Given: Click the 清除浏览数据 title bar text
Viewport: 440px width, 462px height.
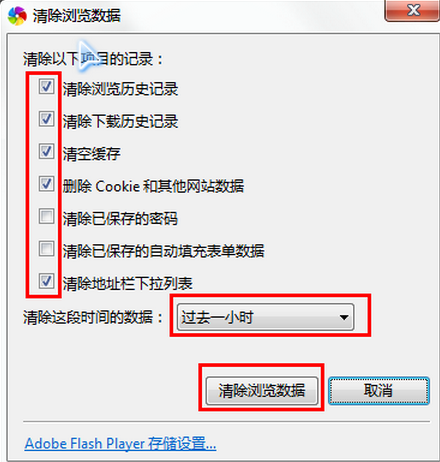Looking at the screenshot, I should point(77,16).
